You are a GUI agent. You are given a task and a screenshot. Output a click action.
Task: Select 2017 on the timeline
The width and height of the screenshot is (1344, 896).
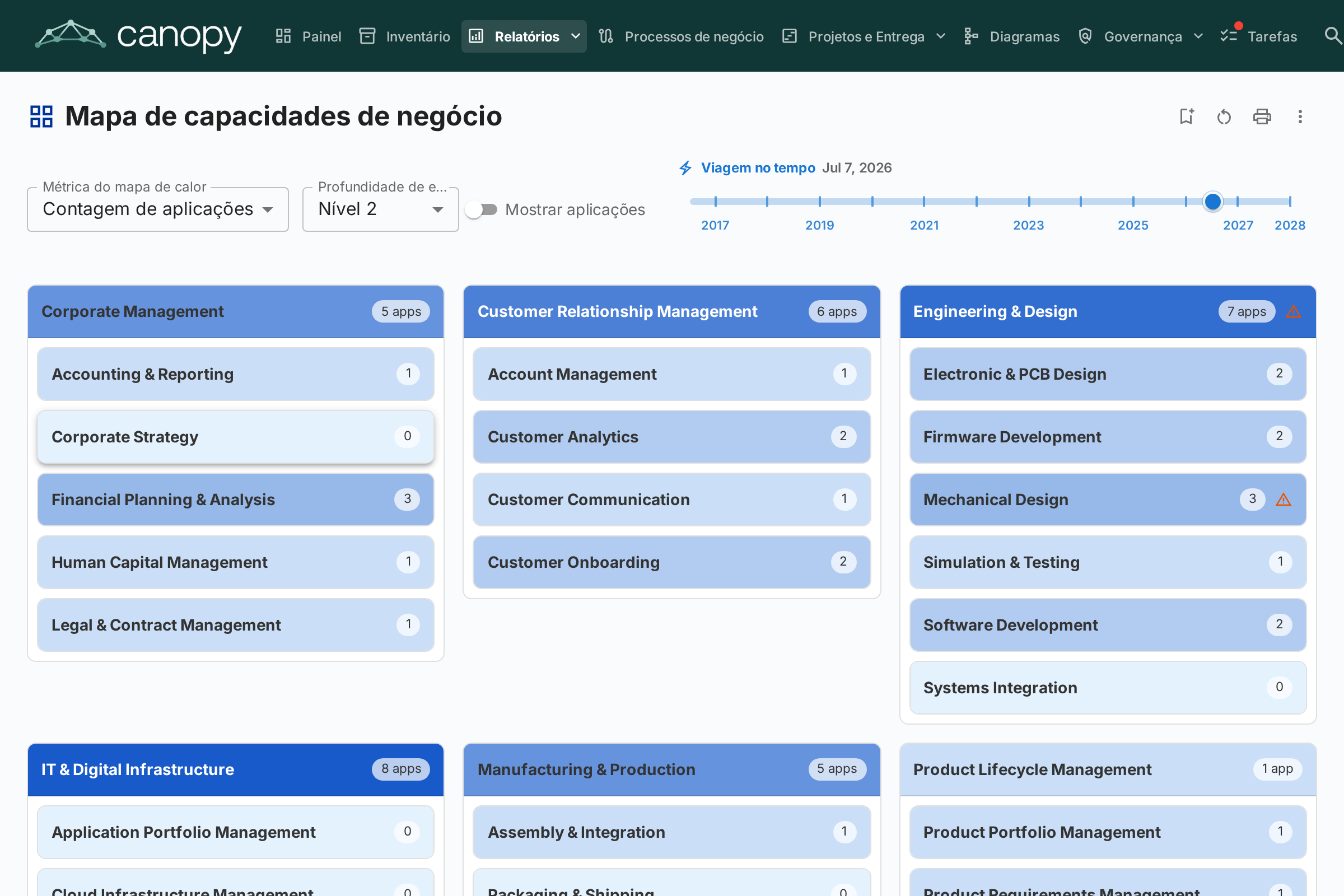pos(715,225)
